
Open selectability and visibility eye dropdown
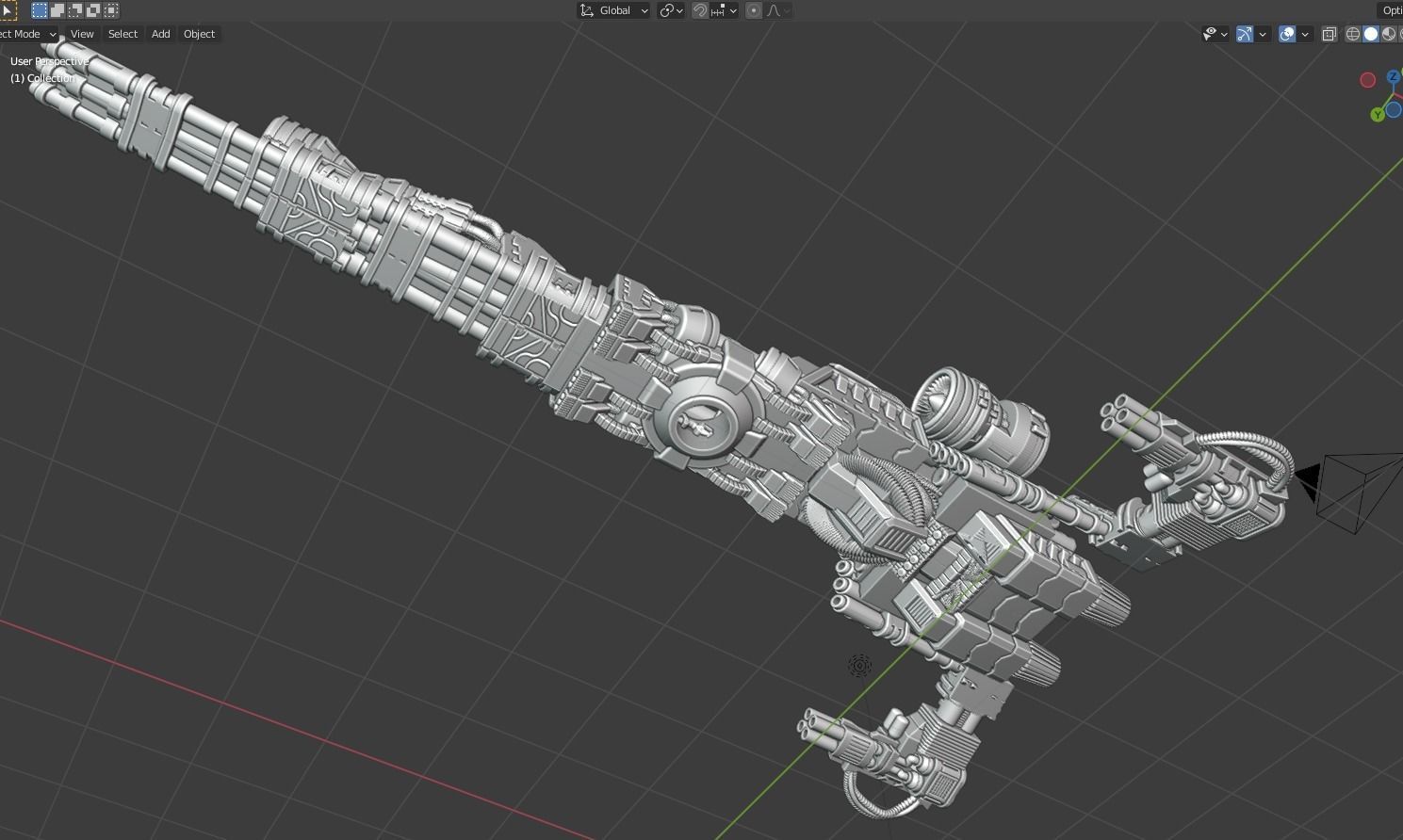click(x=1215, y=34)
